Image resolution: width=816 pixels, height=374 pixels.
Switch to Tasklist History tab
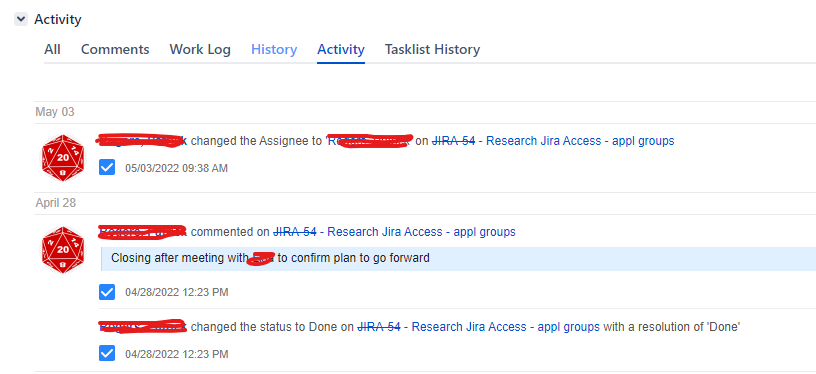pyautogui.click(x=432, y=49)
